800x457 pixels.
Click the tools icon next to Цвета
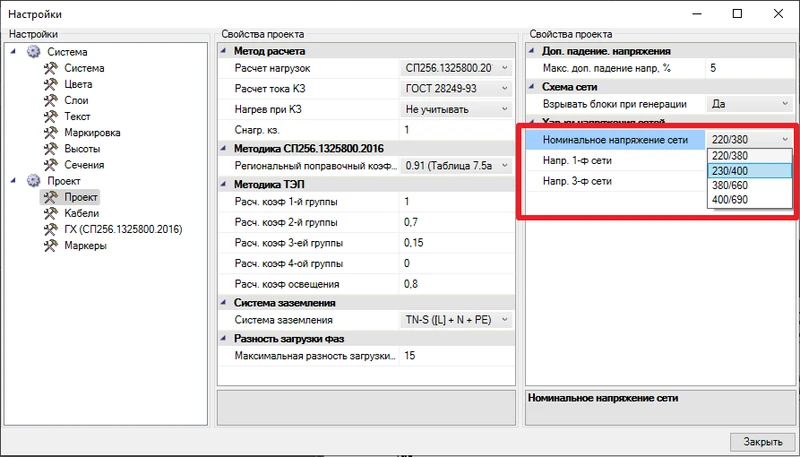coord(51,84)
